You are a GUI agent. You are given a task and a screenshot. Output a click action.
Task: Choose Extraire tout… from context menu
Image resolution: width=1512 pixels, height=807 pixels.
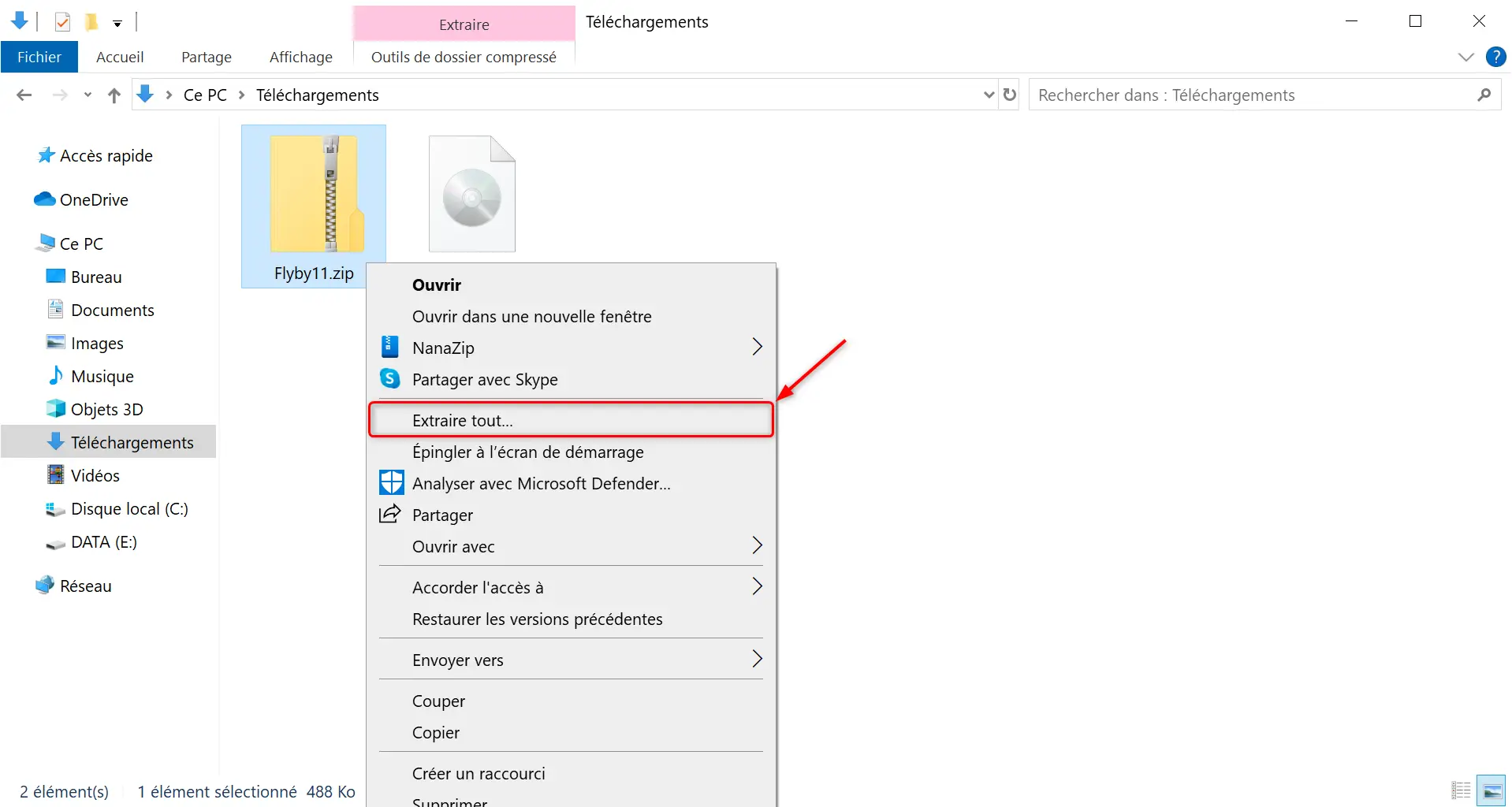(x=572, y=420)
